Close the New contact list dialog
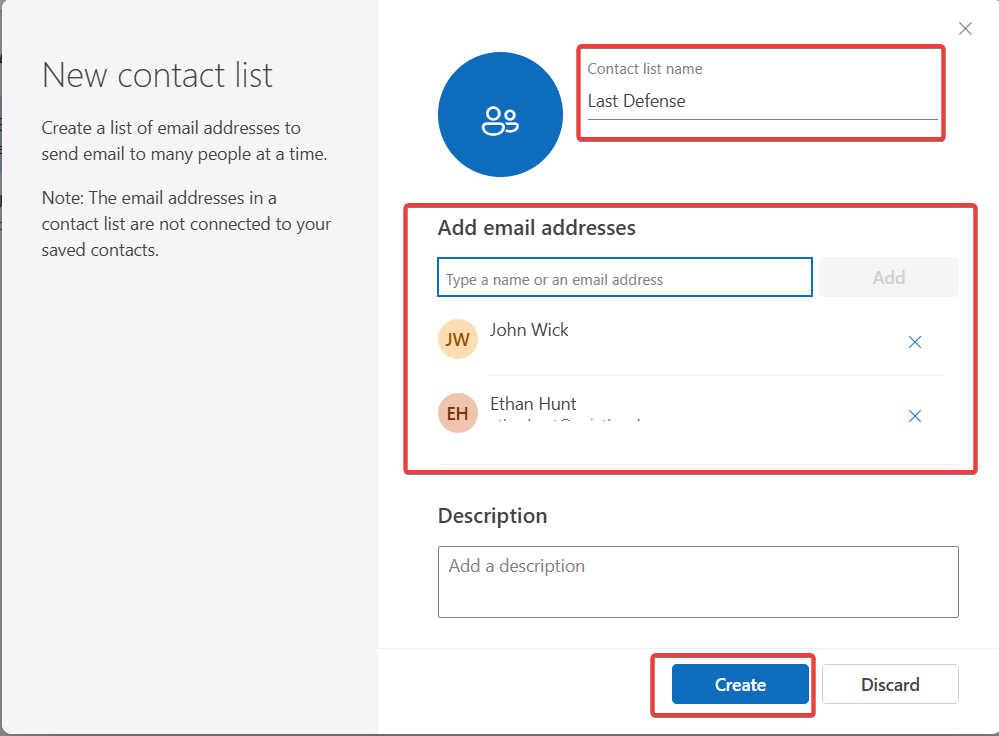 click(x=965, y=29)
